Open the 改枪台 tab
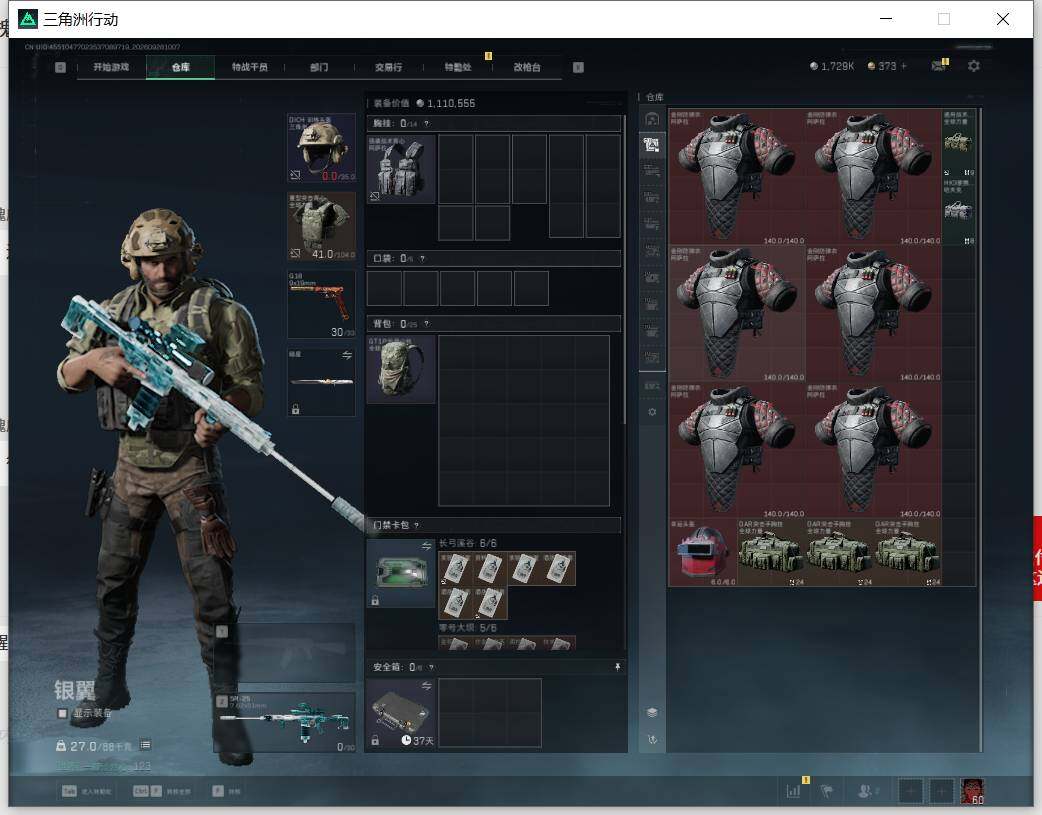Viewport: 1042px width, 815px height. tap(527, 67)
